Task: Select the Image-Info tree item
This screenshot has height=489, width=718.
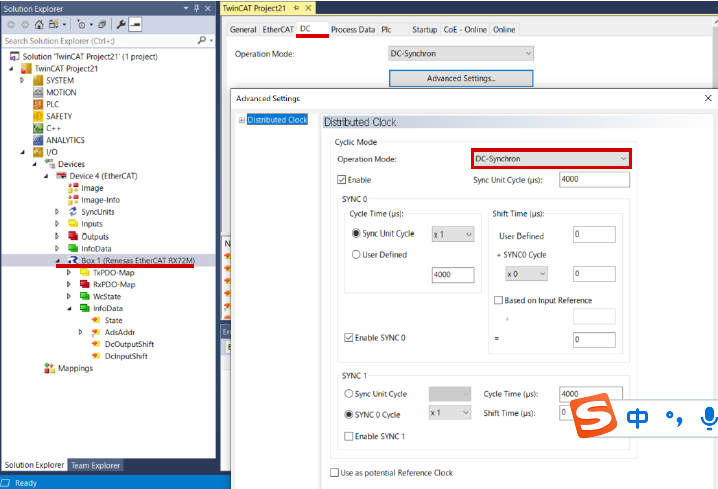Action: coord(100,200)
